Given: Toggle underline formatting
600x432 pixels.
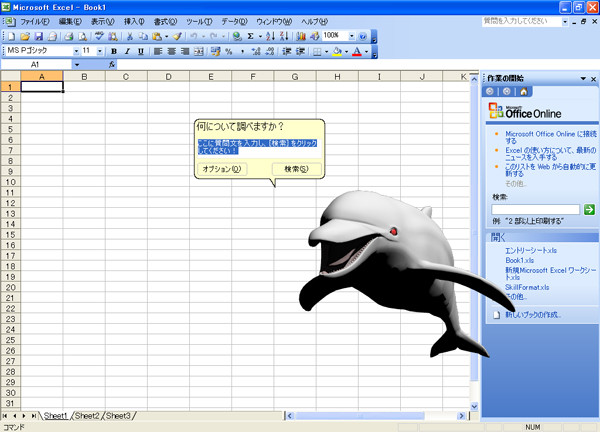Looking at the screenshot, I should click(x=141, y=51).
